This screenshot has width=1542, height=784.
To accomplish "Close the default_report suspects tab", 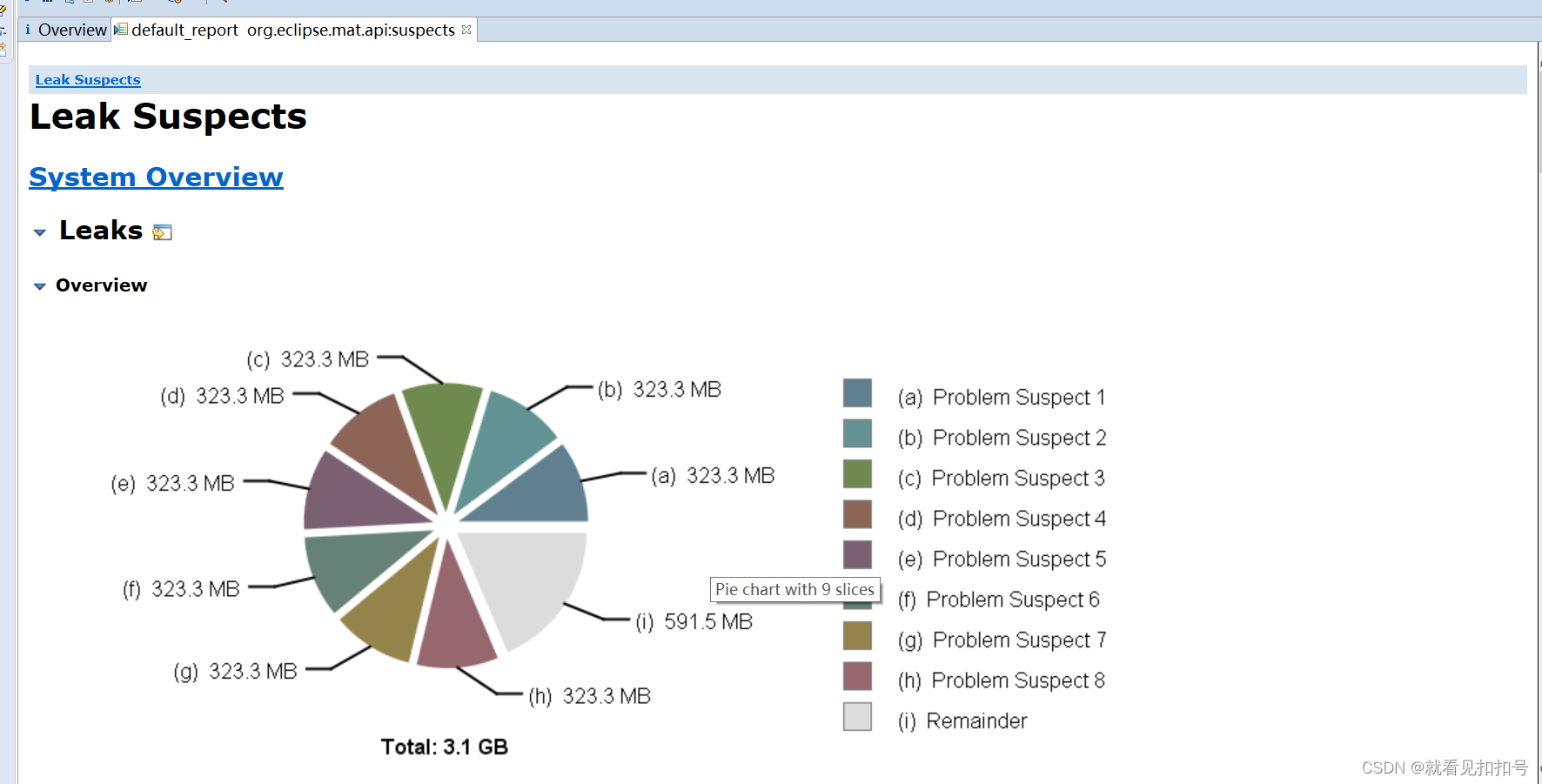I will [466, 30].
